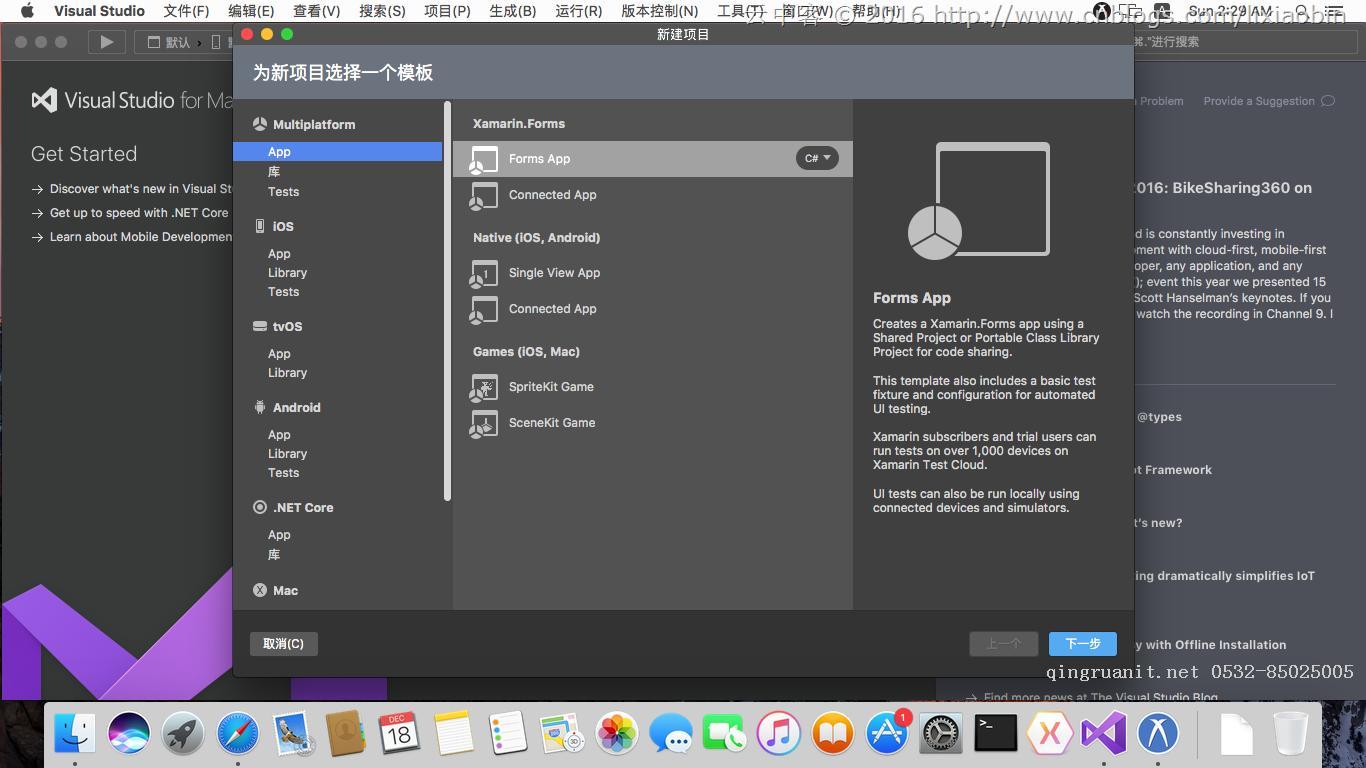Open Launchpad rocket icon in dock

pos(183,733)
